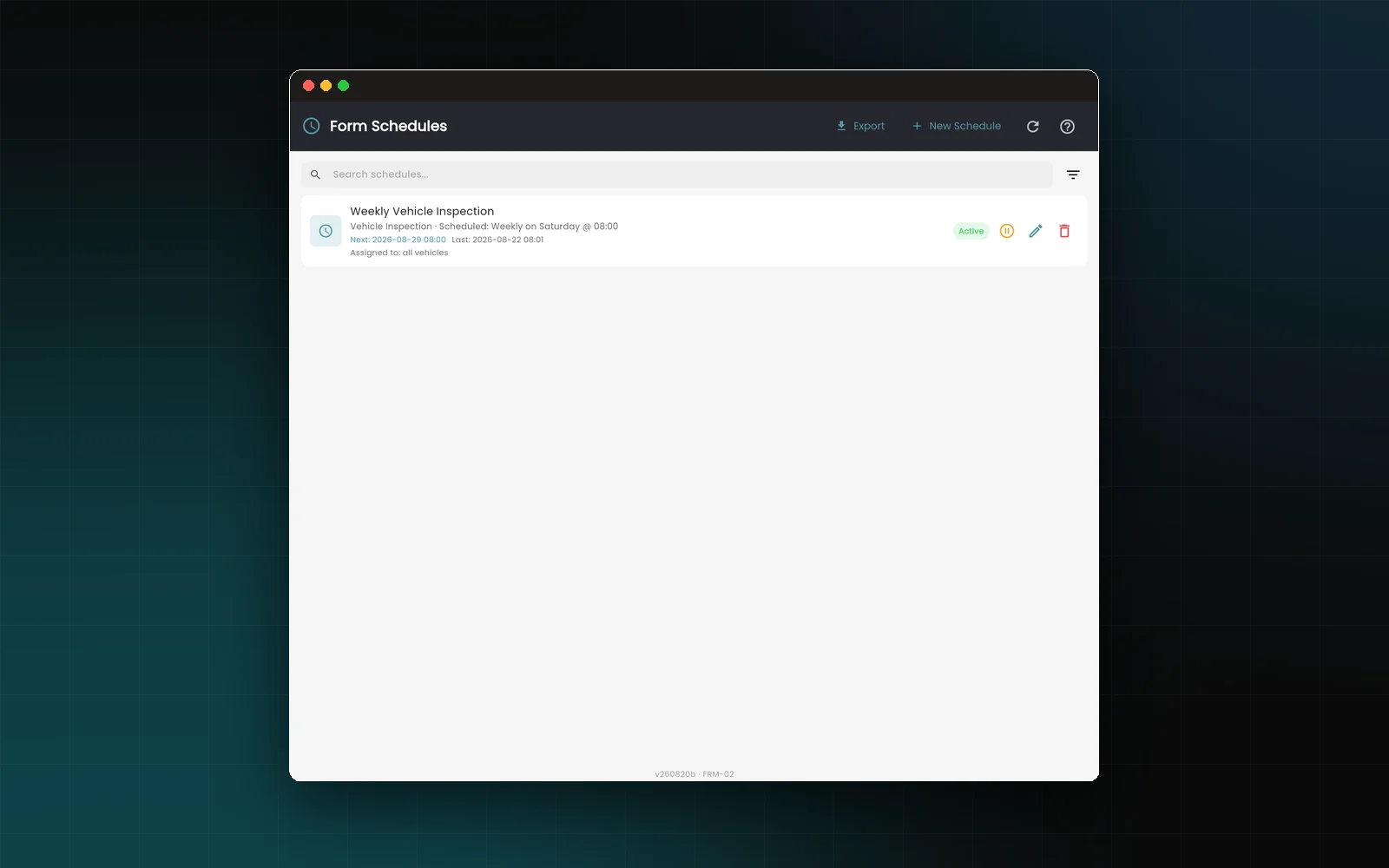Viewport: 1389px width, 868px height.
Task: Create a New Schedule
Action: click(x=957, y=126)
